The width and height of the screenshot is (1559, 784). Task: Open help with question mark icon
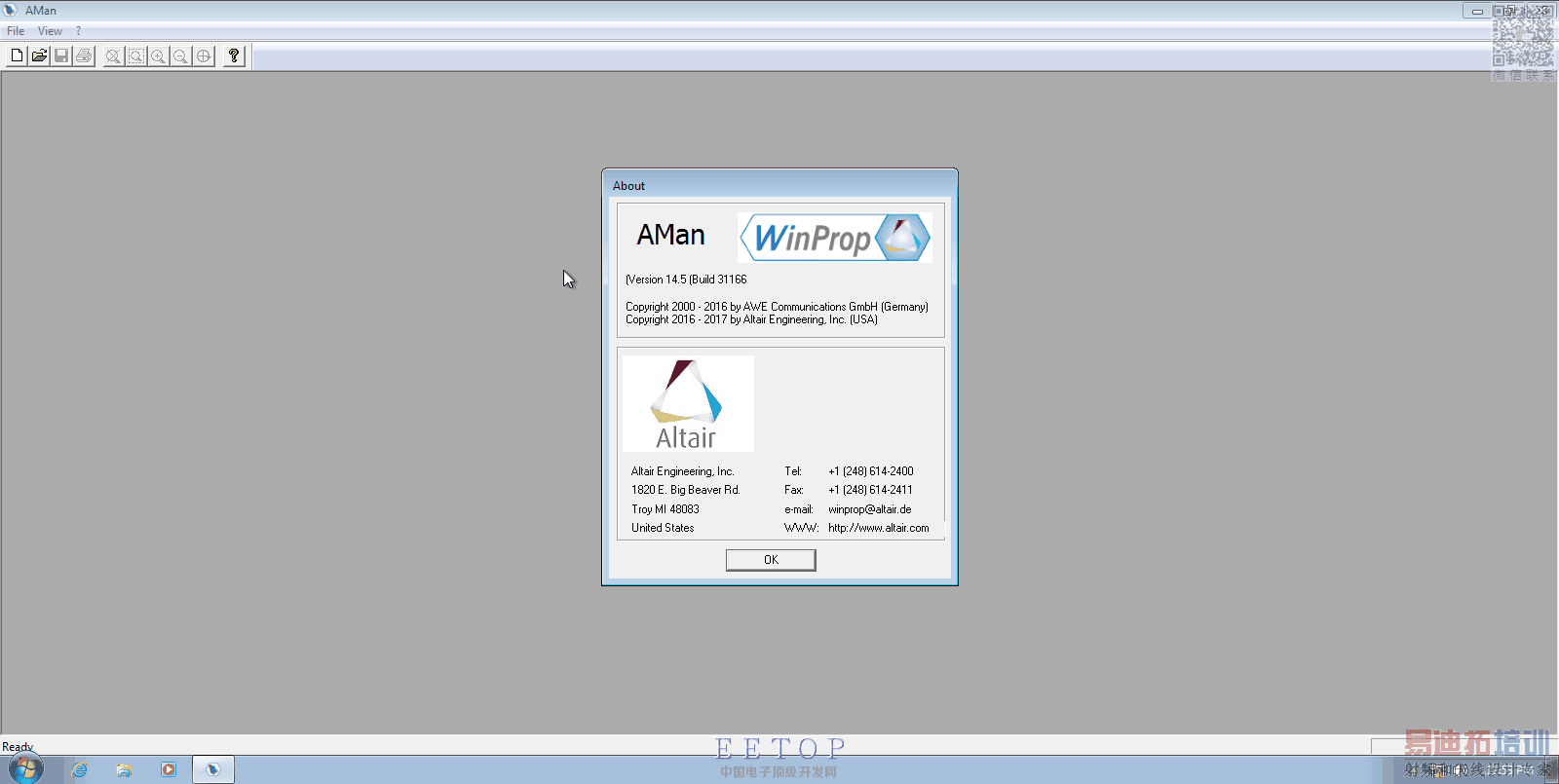[x=234, y=56]
